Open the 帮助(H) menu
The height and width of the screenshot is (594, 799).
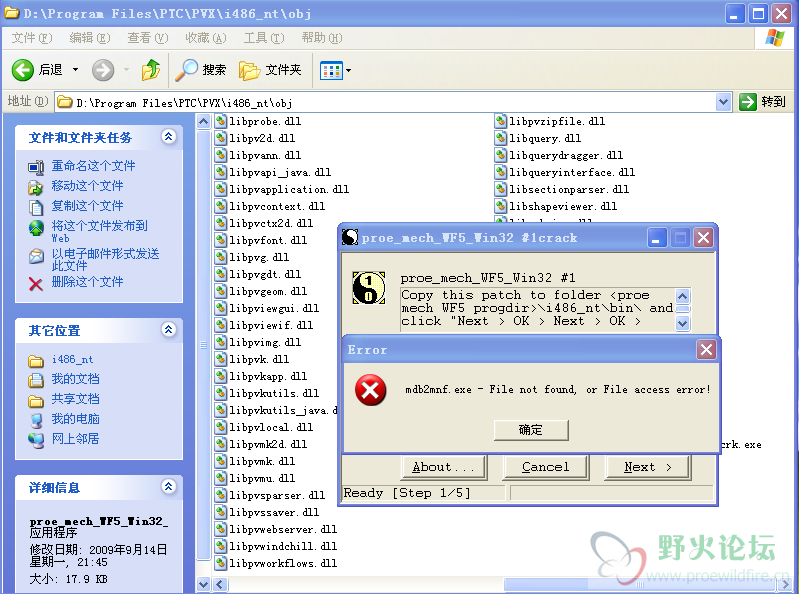[x=322, y=38]
